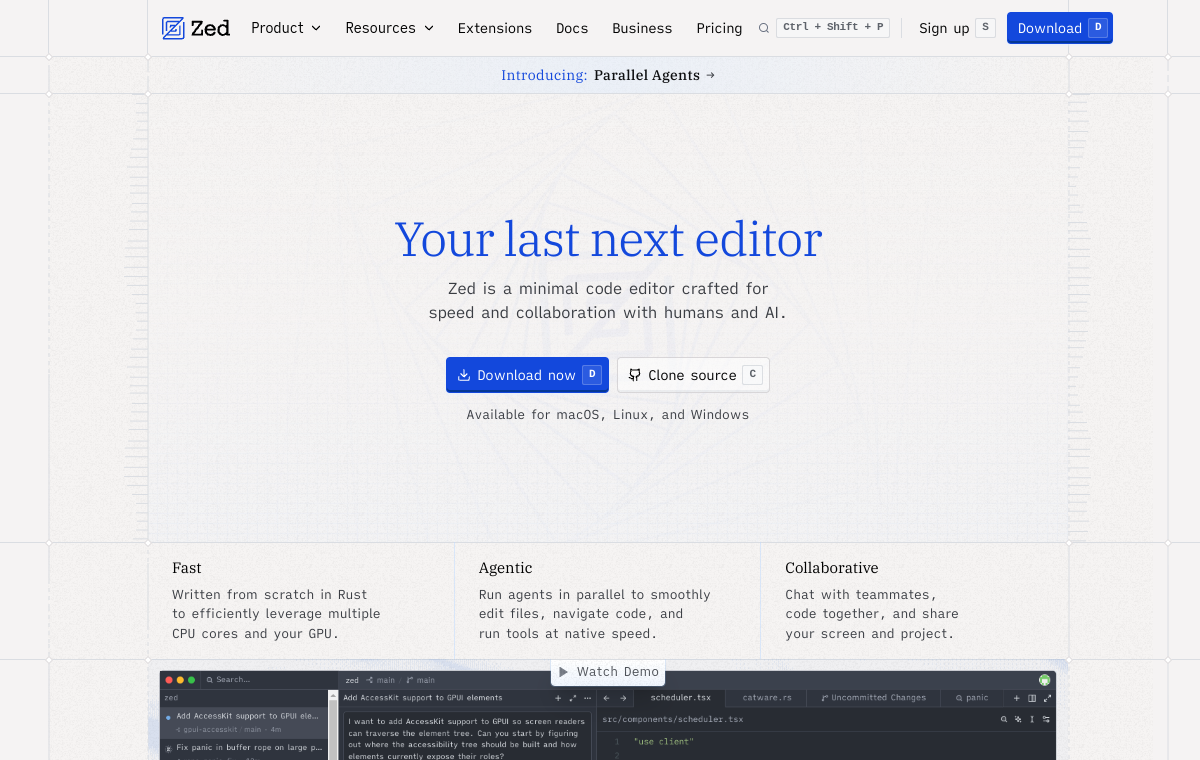Click the Search... field in editor demo
The width and height of the screenshot is (1200, 760).
pos(270,680)
